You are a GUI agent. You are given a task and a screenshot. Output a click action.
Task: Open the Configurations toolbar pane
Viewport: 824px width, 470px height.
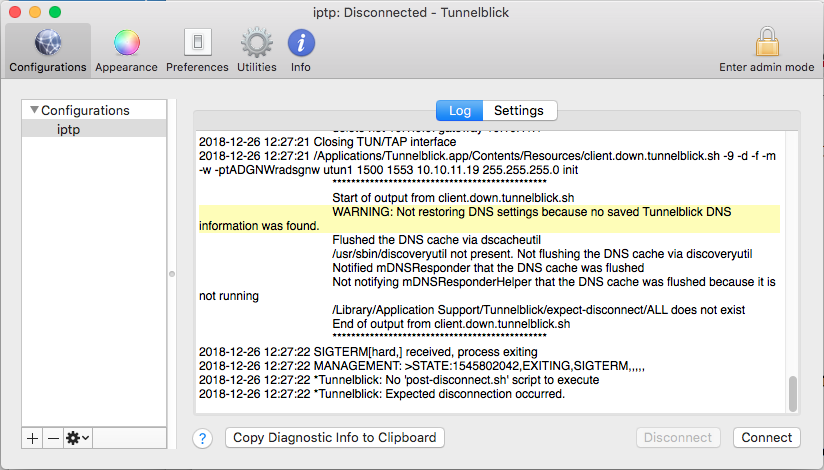pyautogui.click(x=48, y=50)
